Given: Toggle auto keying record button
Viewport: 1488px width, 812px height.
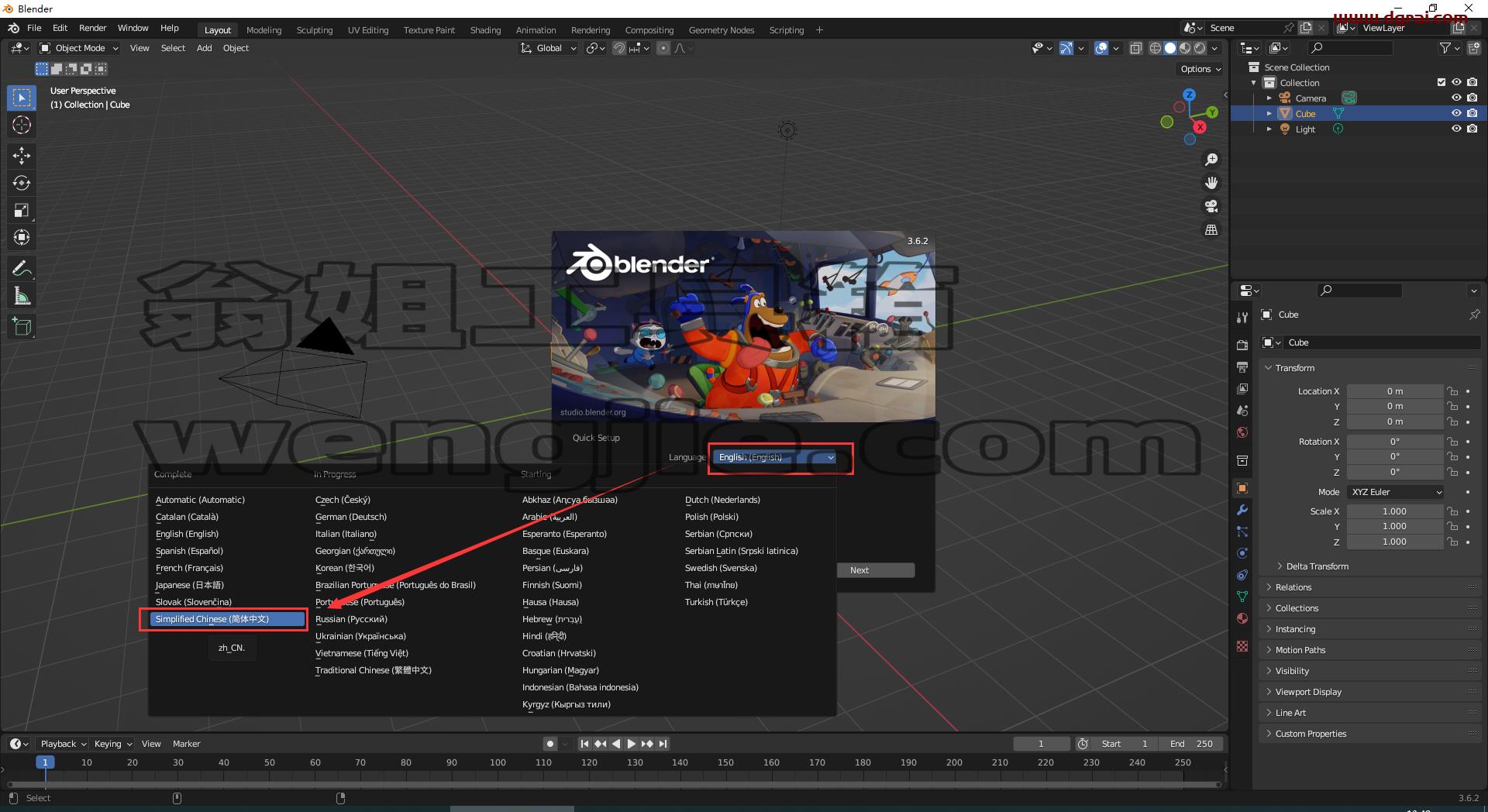Looking at the screenshot, I should point(550,744).
